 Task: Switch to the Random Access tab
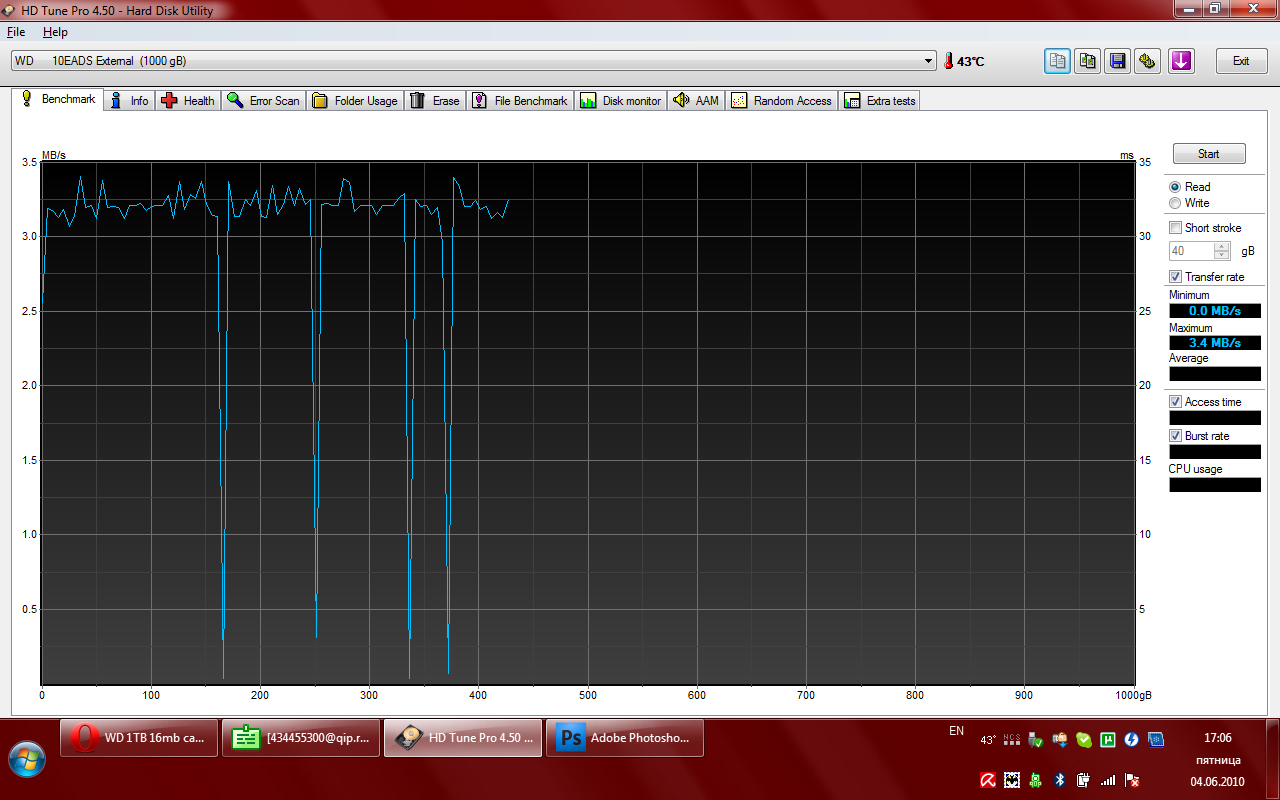781,101
